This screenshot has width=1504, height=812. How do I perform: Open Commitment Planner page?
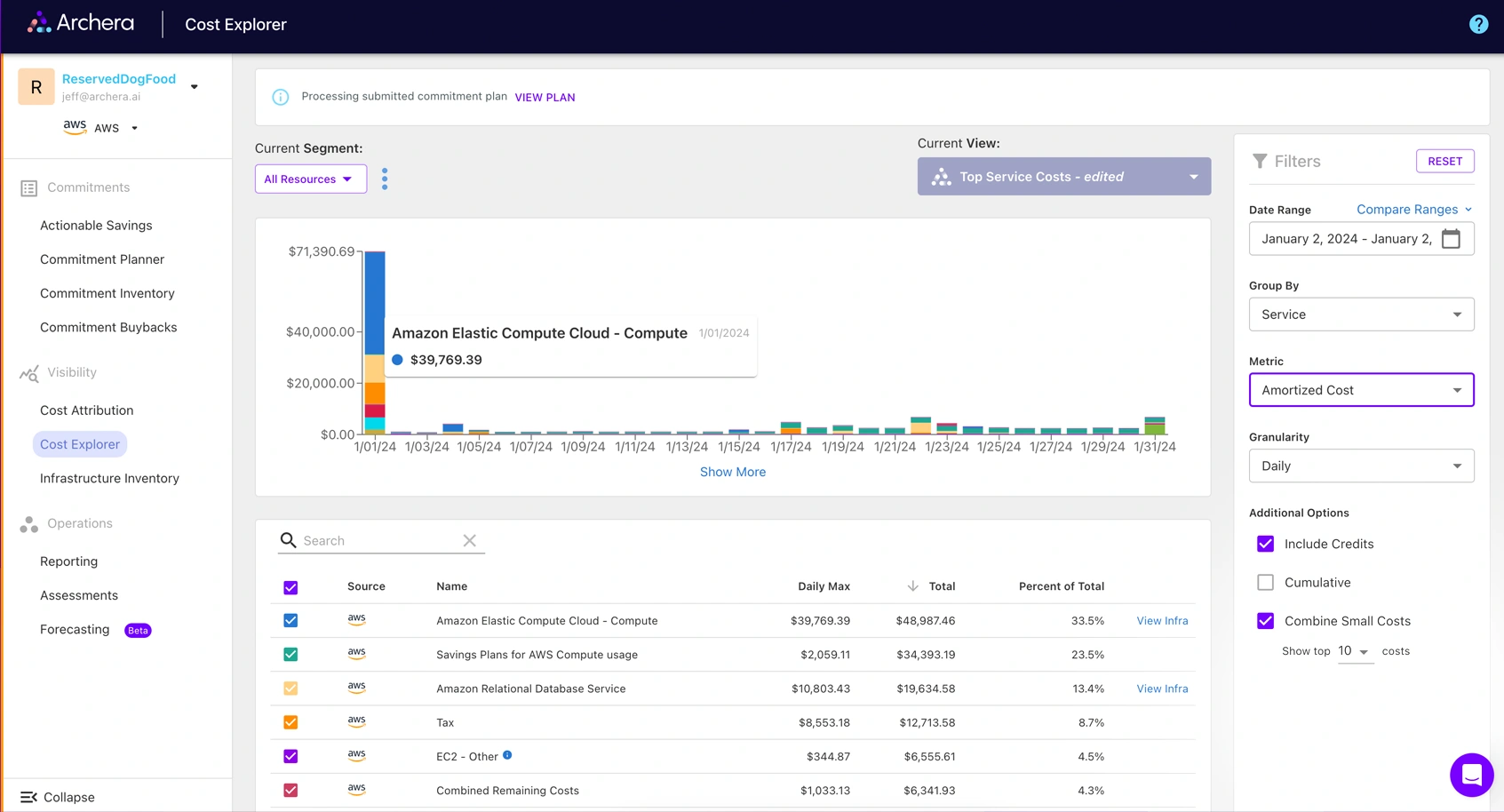102,259
